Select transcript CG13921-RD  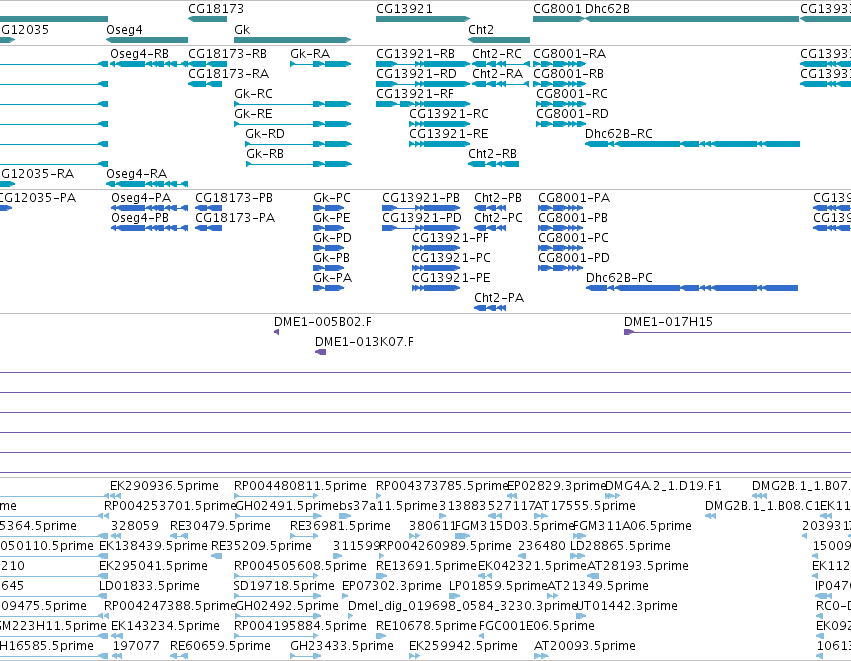coord(416,73)
